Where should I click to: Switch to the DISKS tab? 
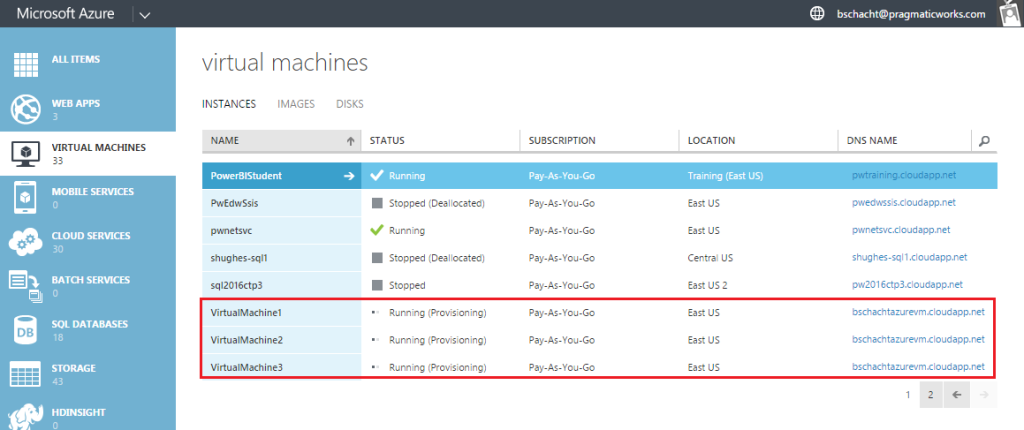(x=350, y=103)
